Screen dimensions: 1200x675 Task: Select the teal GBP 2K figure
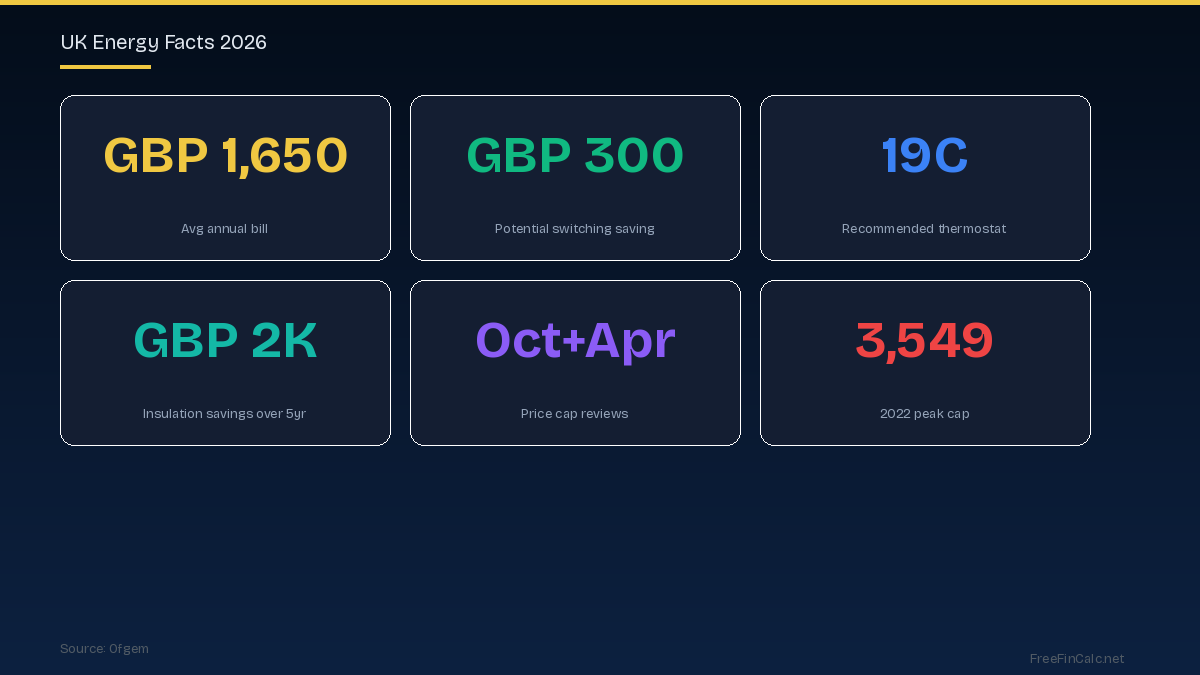pyautogui.click(x=225, y=341)
